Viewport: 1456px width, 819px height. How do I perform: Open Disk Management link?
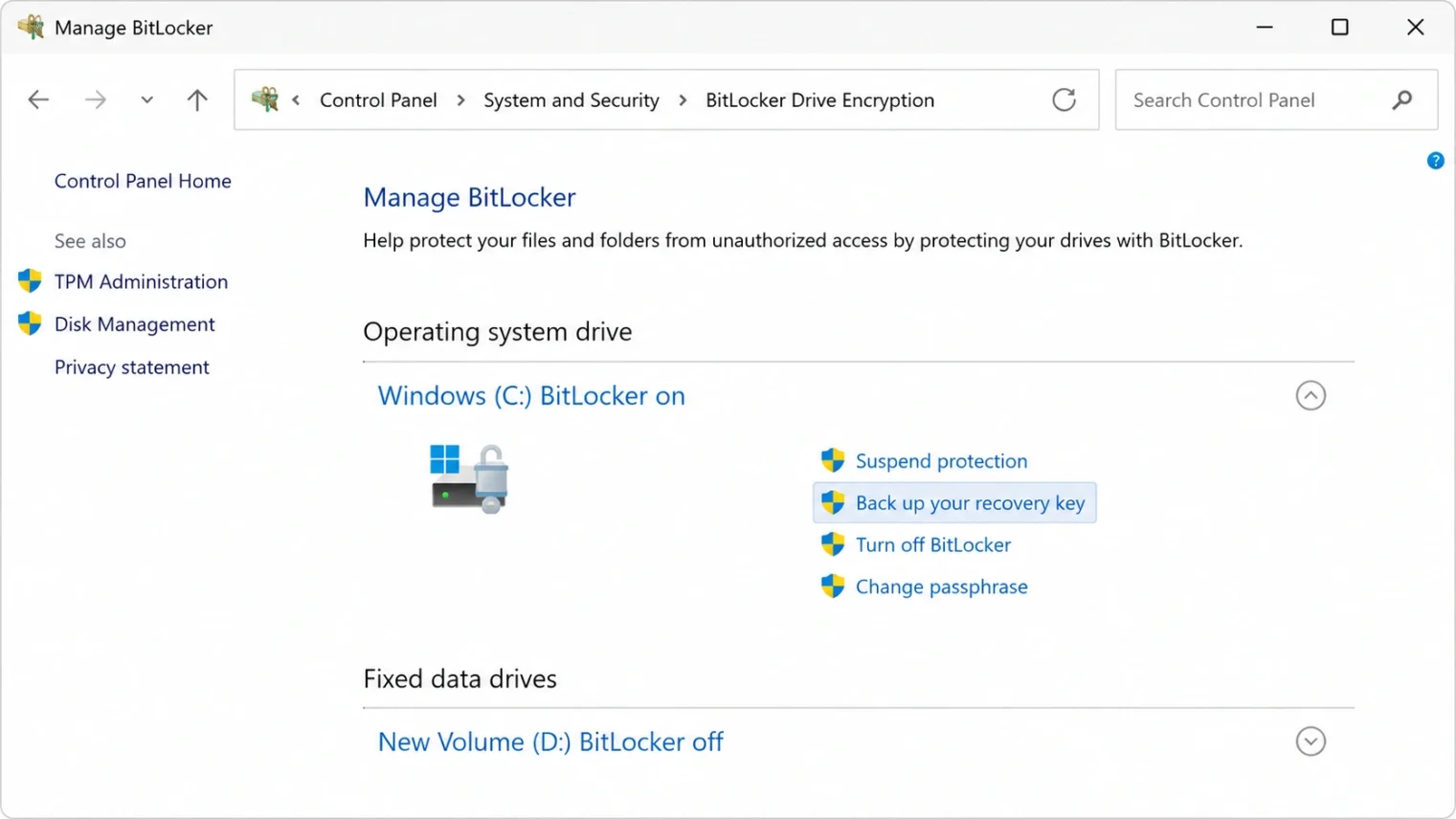pyautogui.click(x=134, y=324)
